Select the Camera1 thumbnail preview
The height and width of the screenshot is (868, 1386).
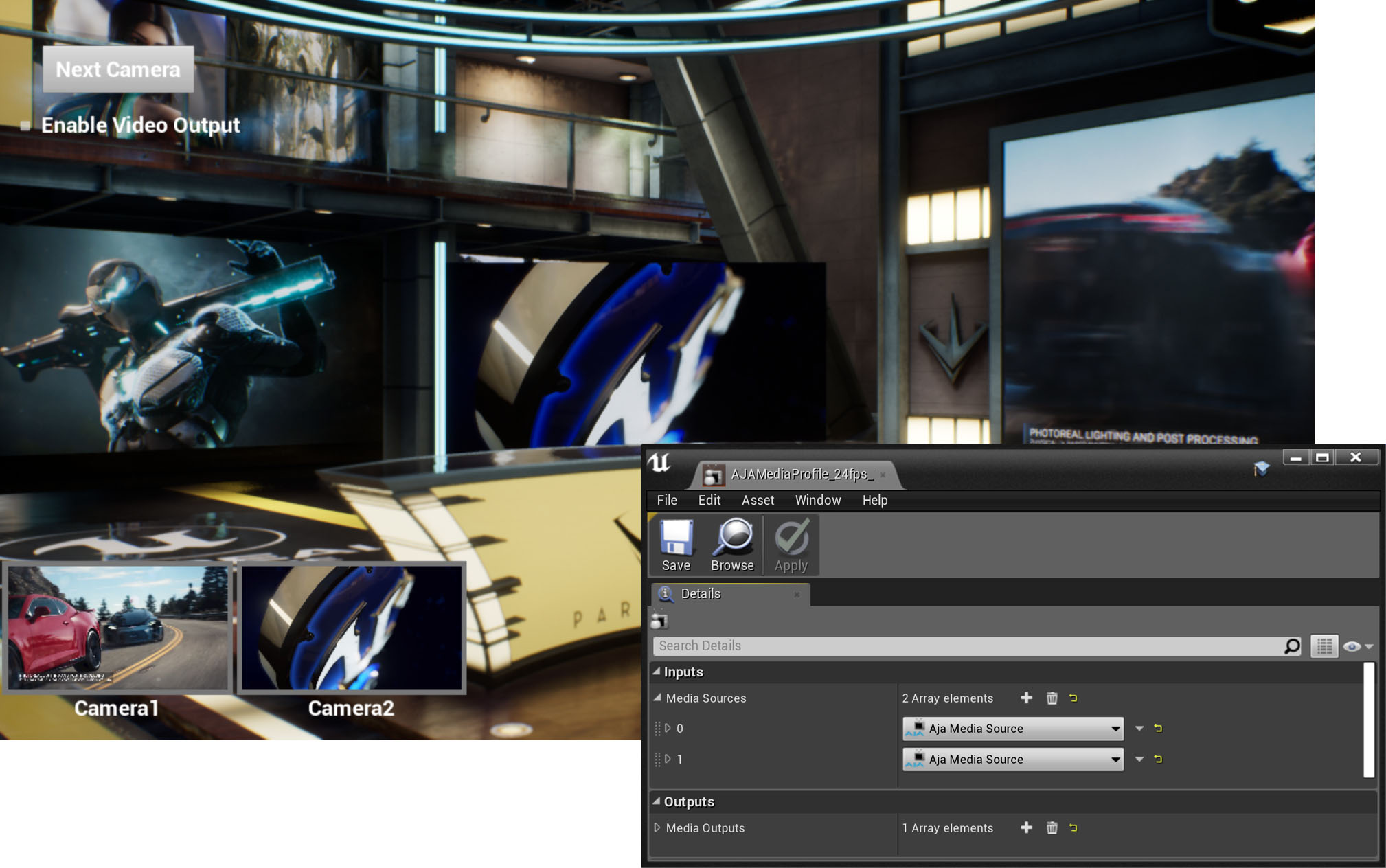[x=117, y=627]
